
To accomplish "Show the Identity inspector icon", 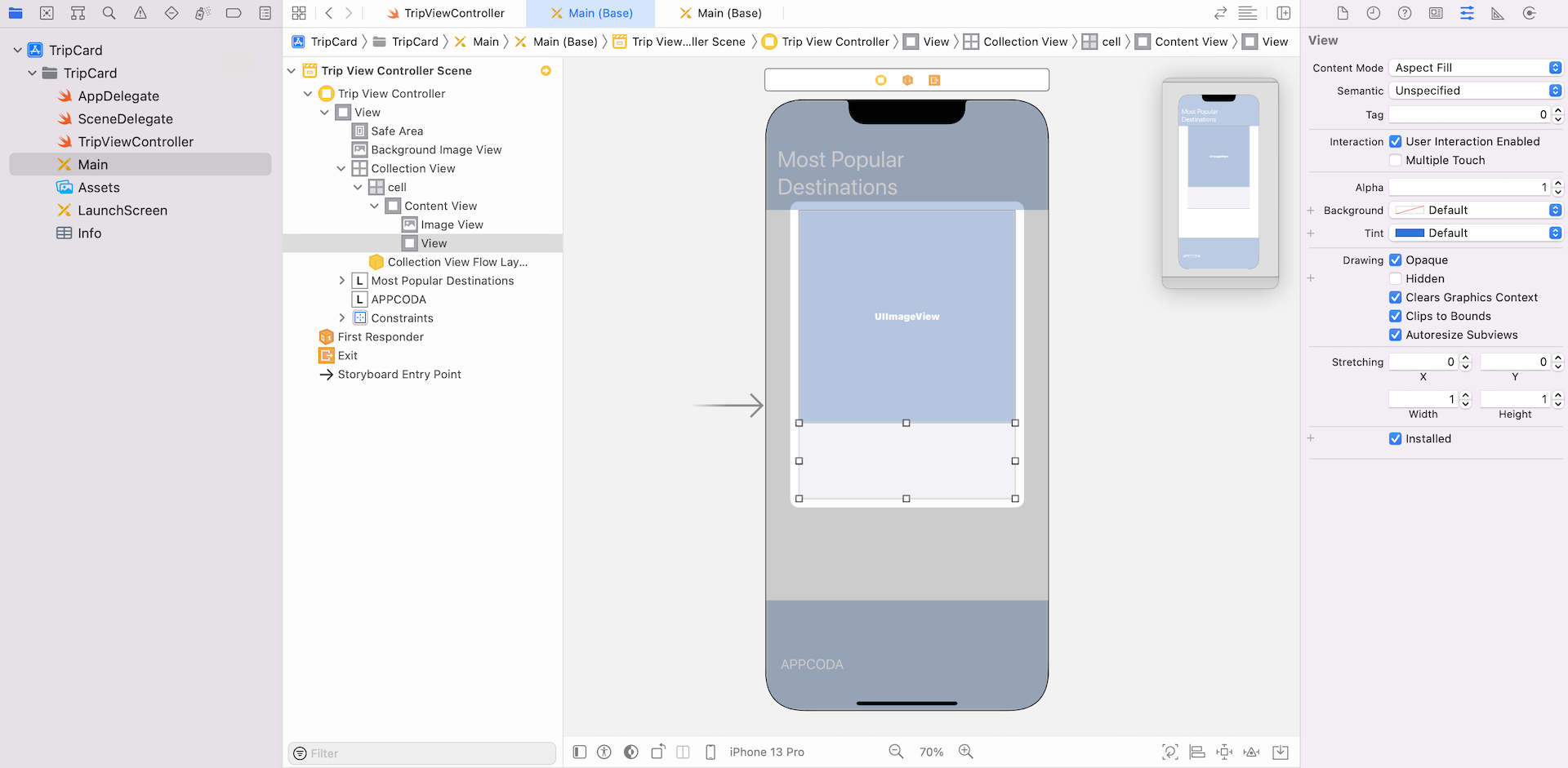I will 1436,13.
